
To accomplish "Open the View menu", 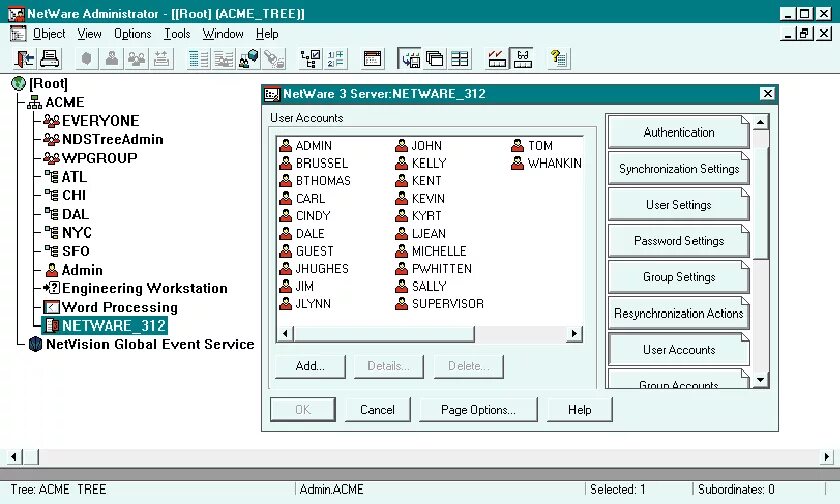I will click(89, 34).
